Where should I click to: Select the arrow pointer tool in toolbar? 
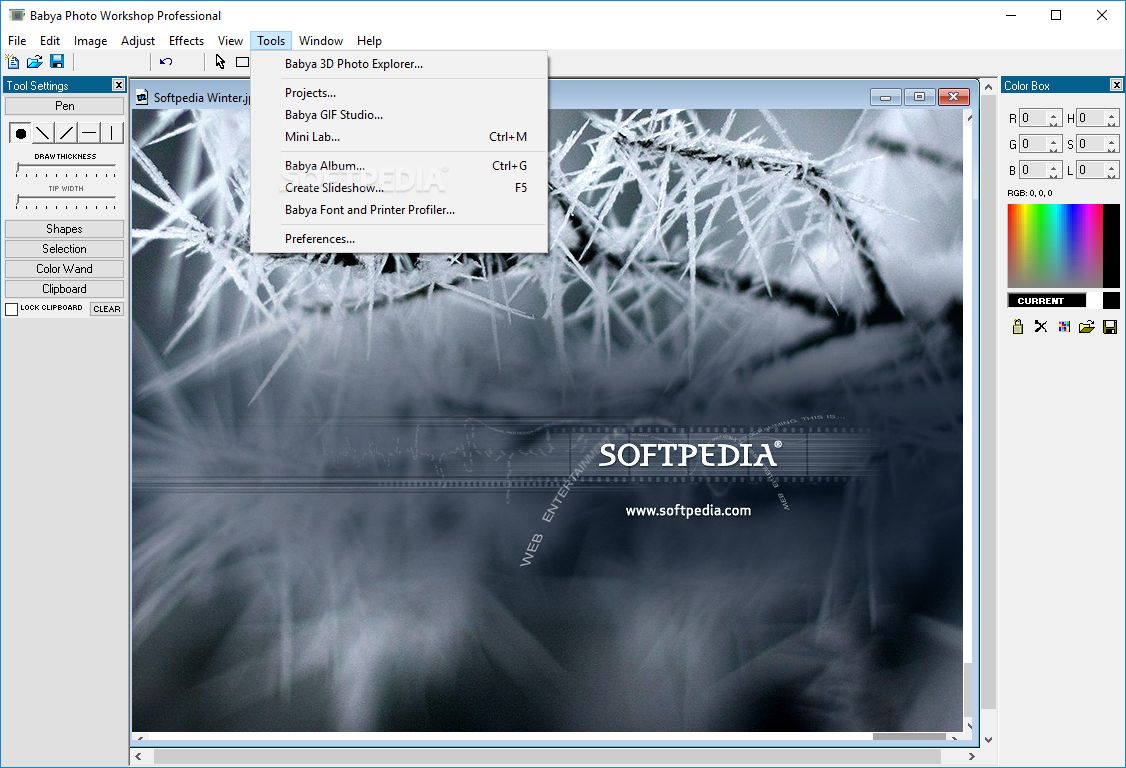pos(220,62)
